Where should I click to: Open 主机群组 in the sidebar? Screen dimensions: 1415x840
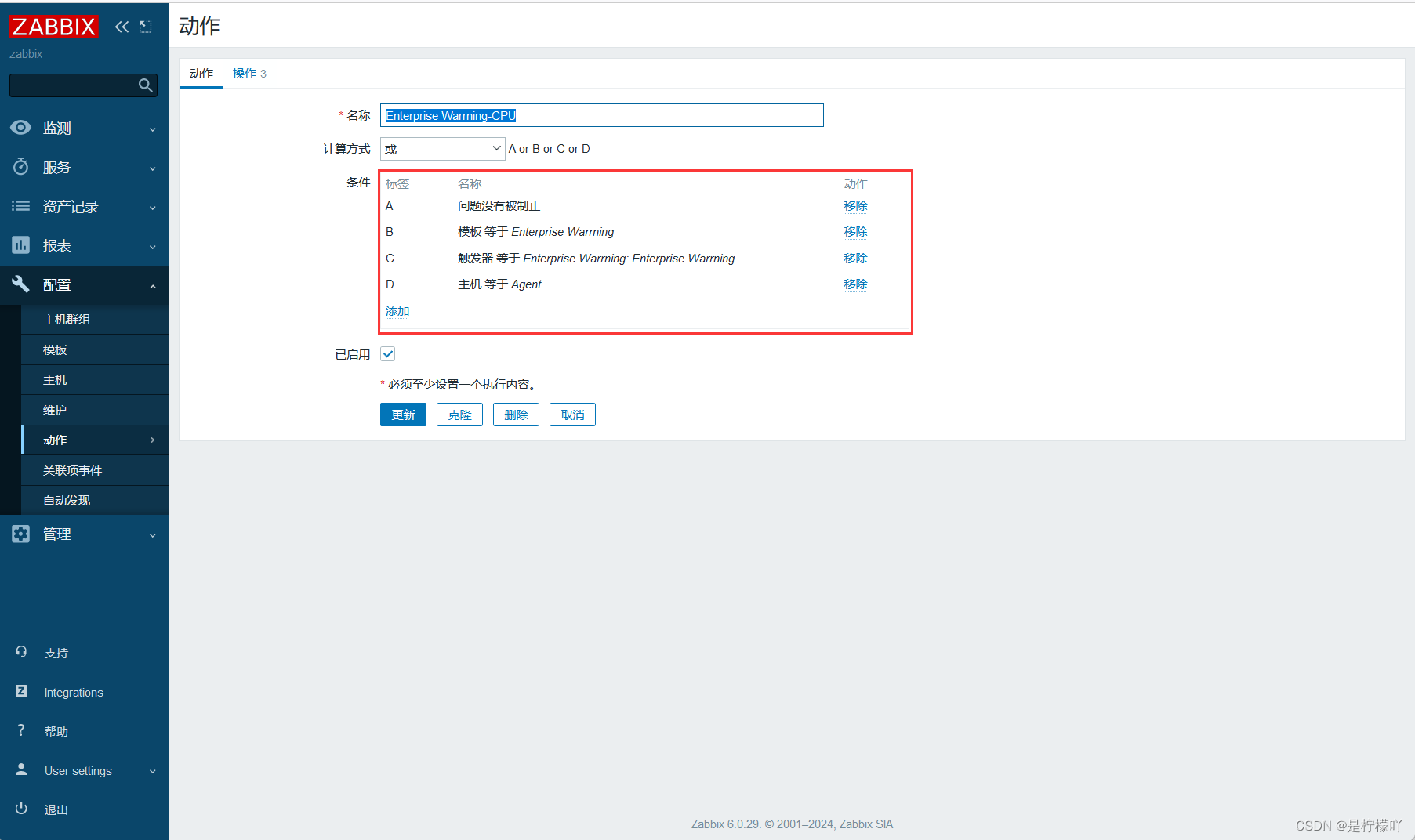(x=95, y=320)
